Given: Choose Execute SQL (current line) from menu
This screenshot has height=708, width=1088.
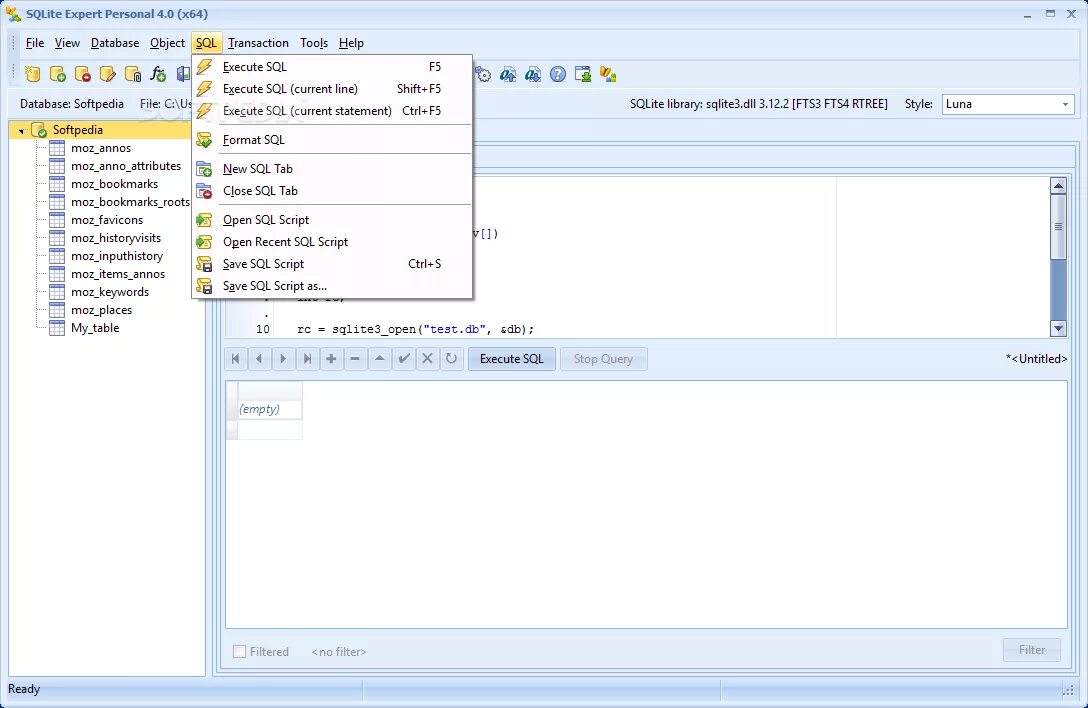Looking at the screenshot, I should point(332,89).
